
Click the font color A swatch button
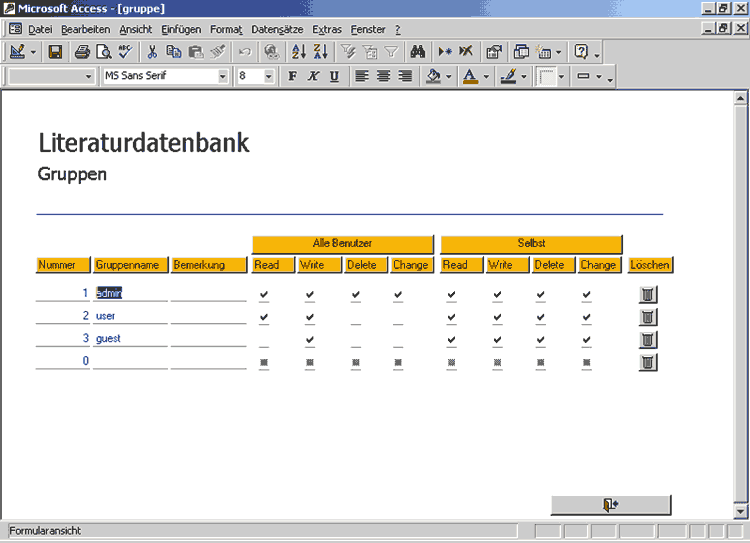point(470,76)
